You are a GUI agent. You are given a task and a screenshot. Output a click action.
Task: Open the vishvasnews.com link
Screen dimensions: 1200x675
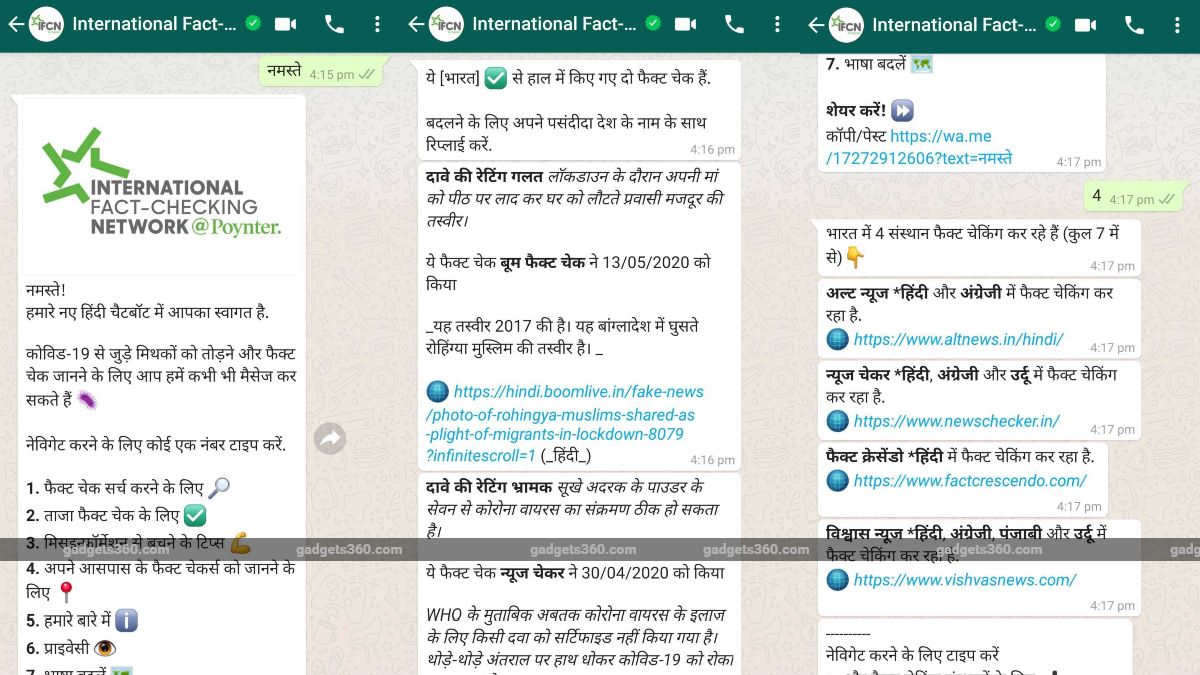[x=964, y=580]
